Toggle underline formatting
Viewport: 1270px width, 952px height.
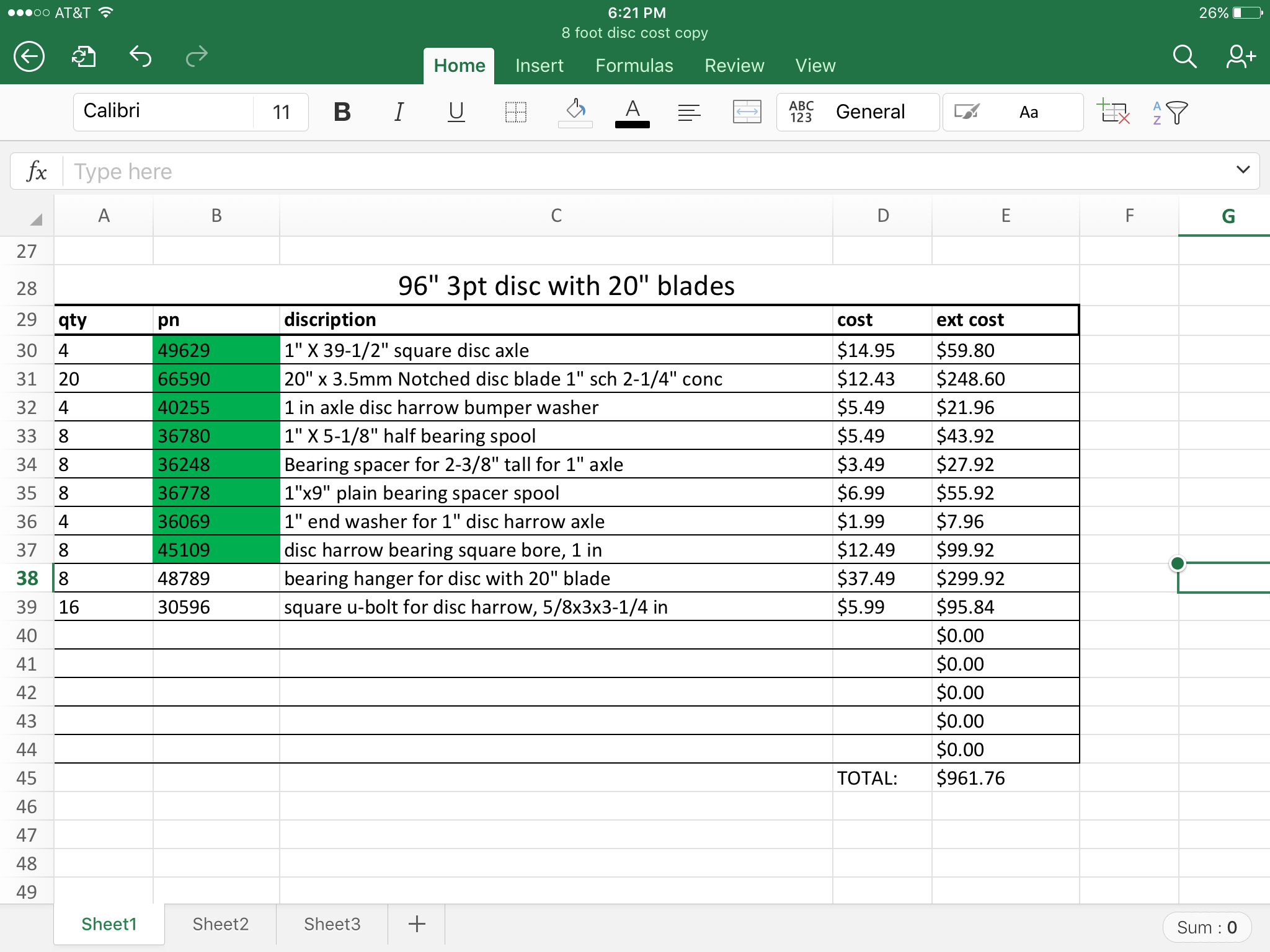pyautogui.click(x=456, y=112)
